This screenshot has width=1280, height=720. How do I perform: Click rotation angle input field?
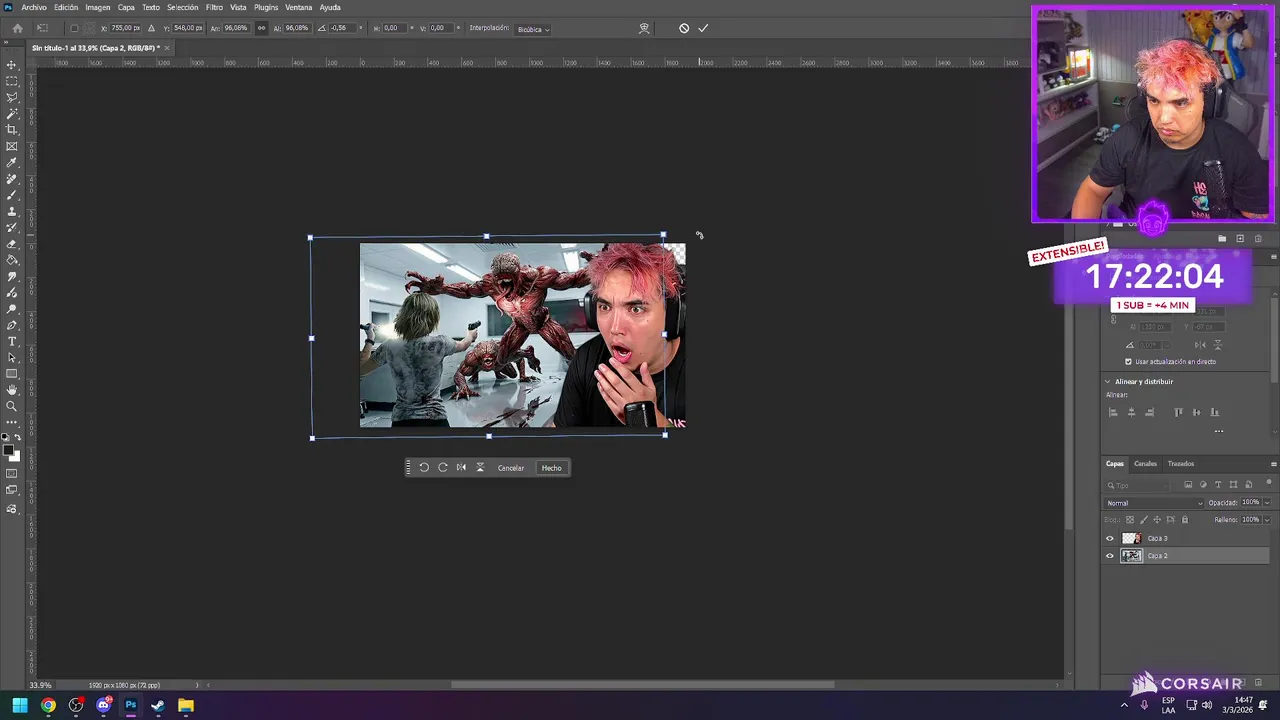coord(340,28)
